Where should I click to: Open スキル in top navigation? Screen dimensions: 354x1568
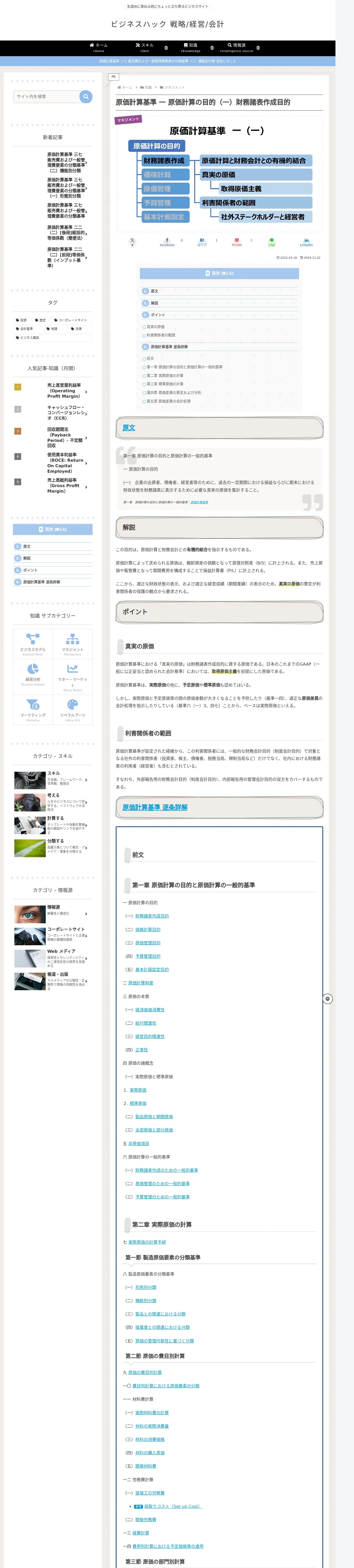click(x=144, y=48)
